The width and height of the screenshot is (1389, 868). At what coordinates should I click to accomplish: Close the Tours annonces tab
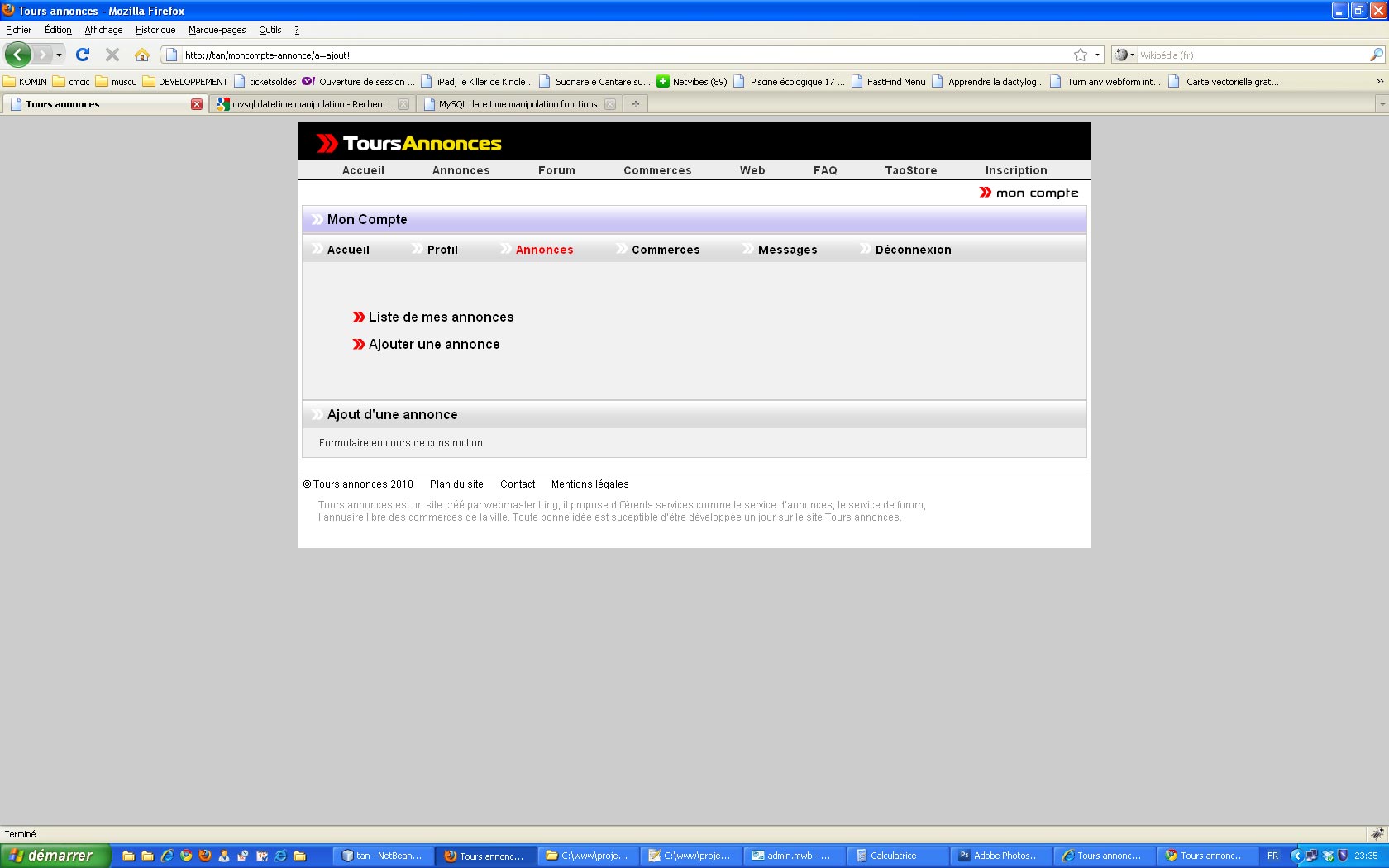tap(197, 104)
